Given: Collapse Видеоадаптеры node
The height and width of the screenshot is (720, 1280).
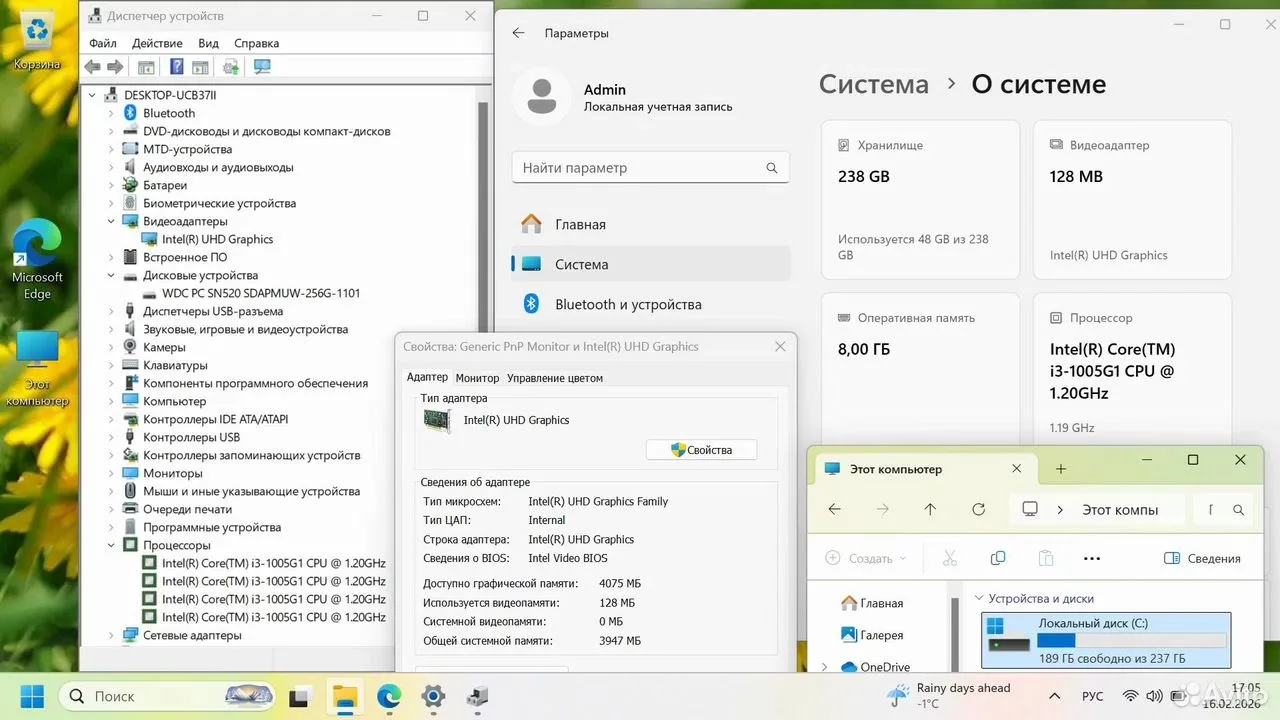Looking at the screenshot, I should pyautogui.click(x=111, y=221).
